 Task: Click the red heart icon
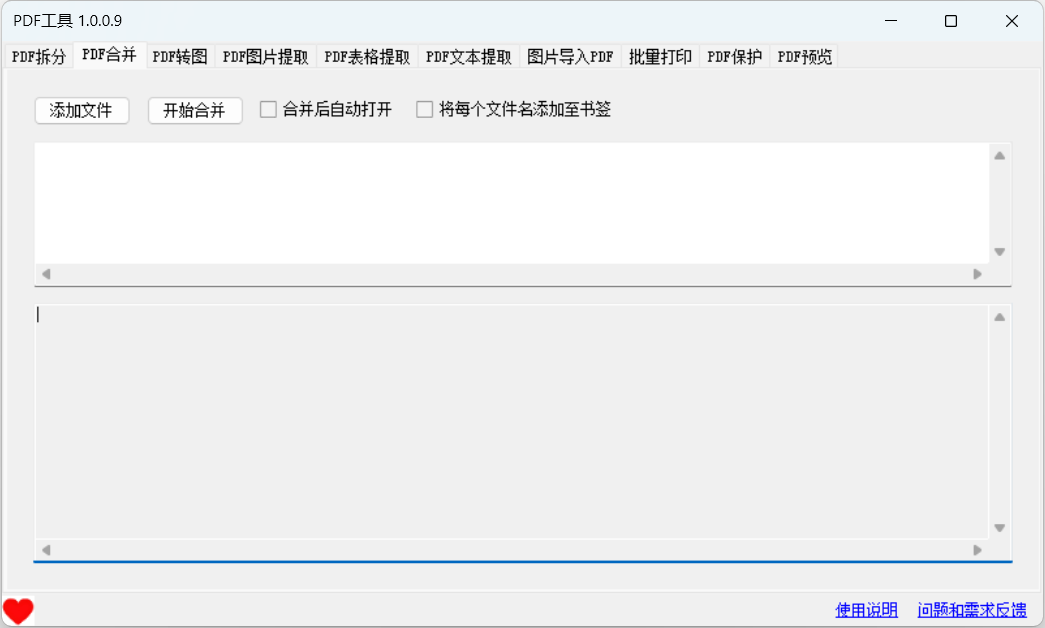(18, 611)
